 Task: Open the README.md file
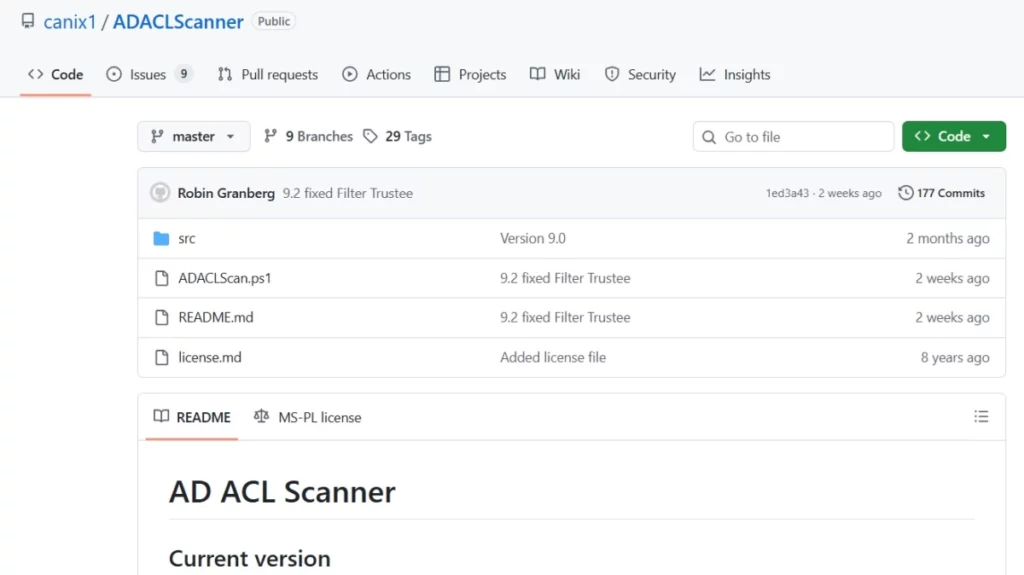click(216, 318)
